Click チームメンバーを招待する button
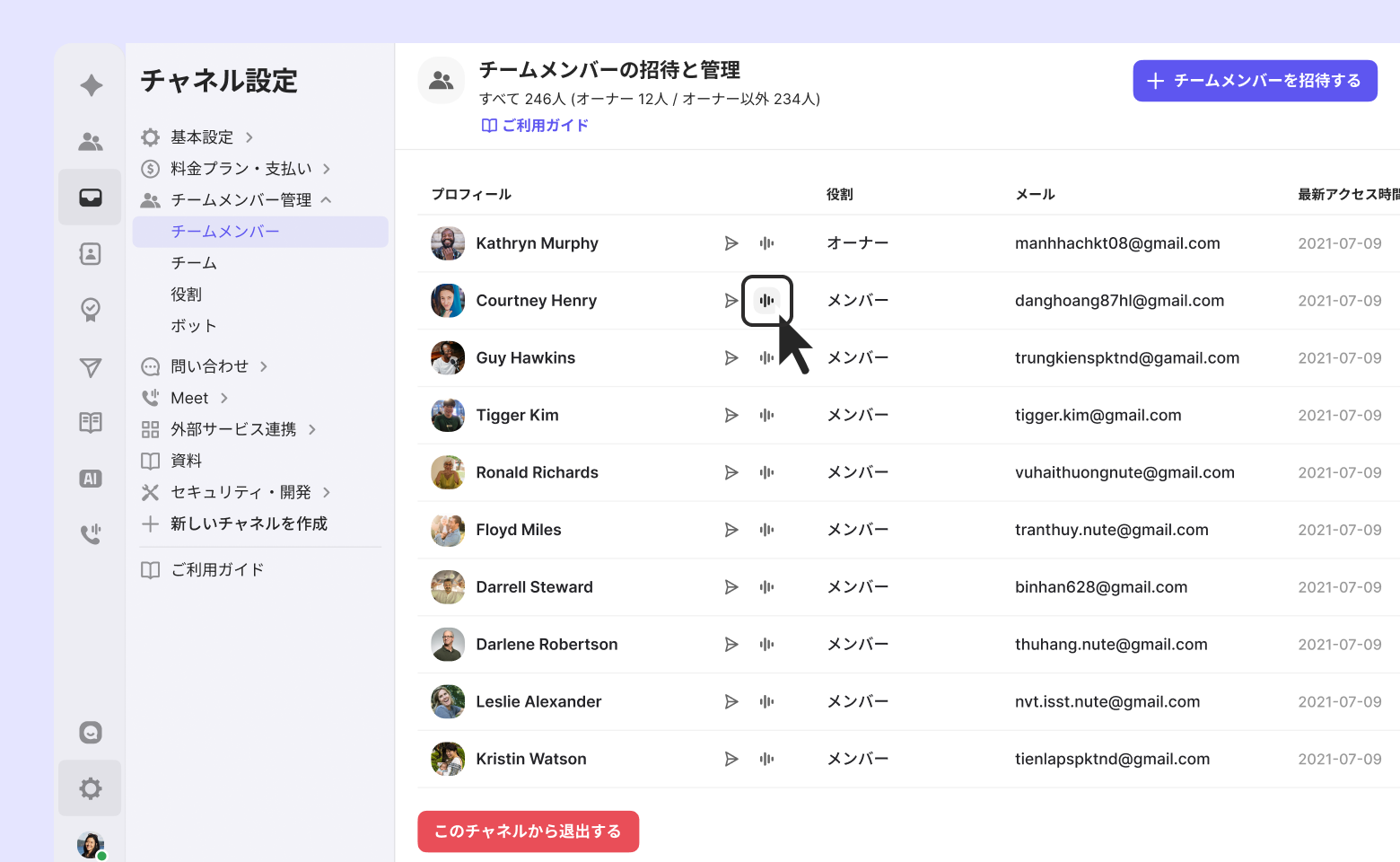The width and height of the screenshot is (1400, 862). pos(1255,81)
